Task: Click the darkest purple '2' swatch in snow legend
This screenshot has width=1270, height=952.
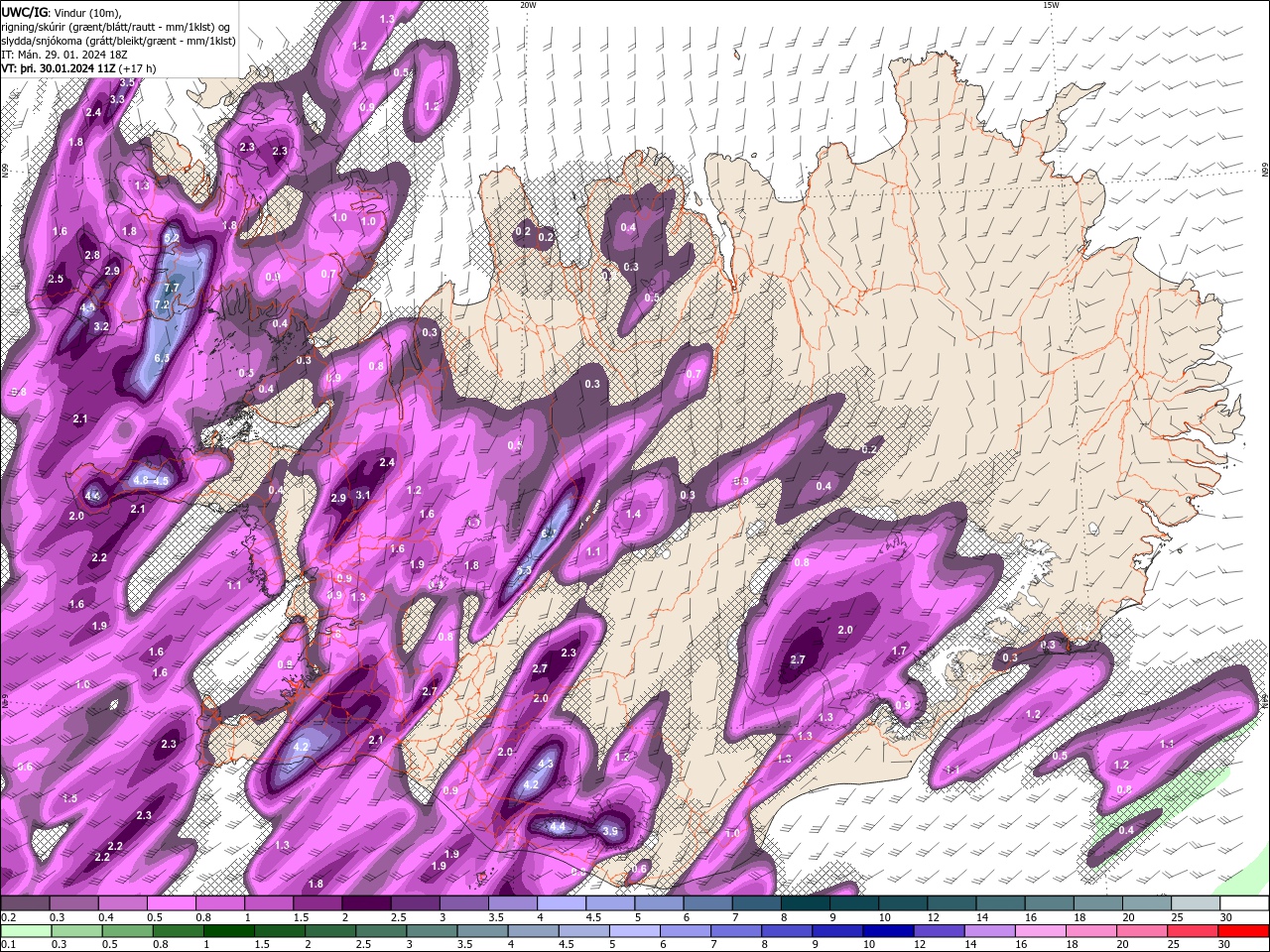Action: [365, 902]
